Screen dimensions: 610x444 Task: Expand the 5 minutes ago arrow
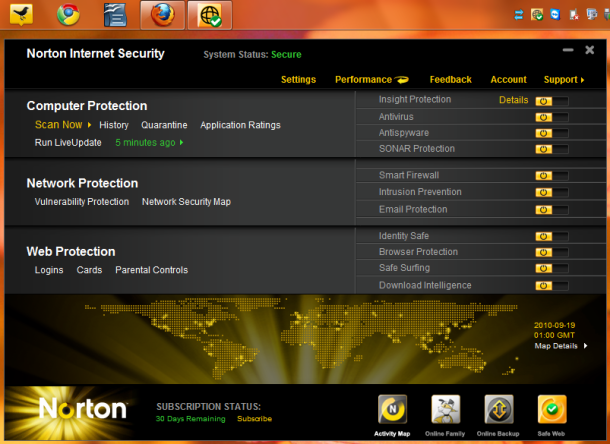tap(181, 142)
